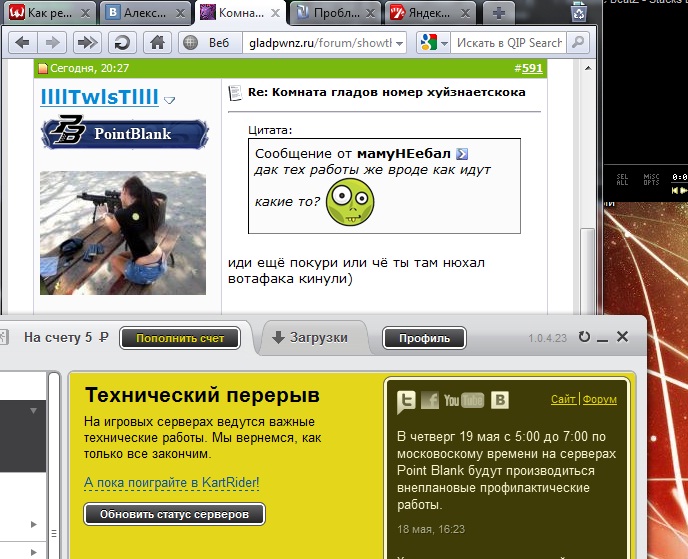
Task: Open the closed tabs trash bin
Action: pyautogui.click(x=579, y=12)
